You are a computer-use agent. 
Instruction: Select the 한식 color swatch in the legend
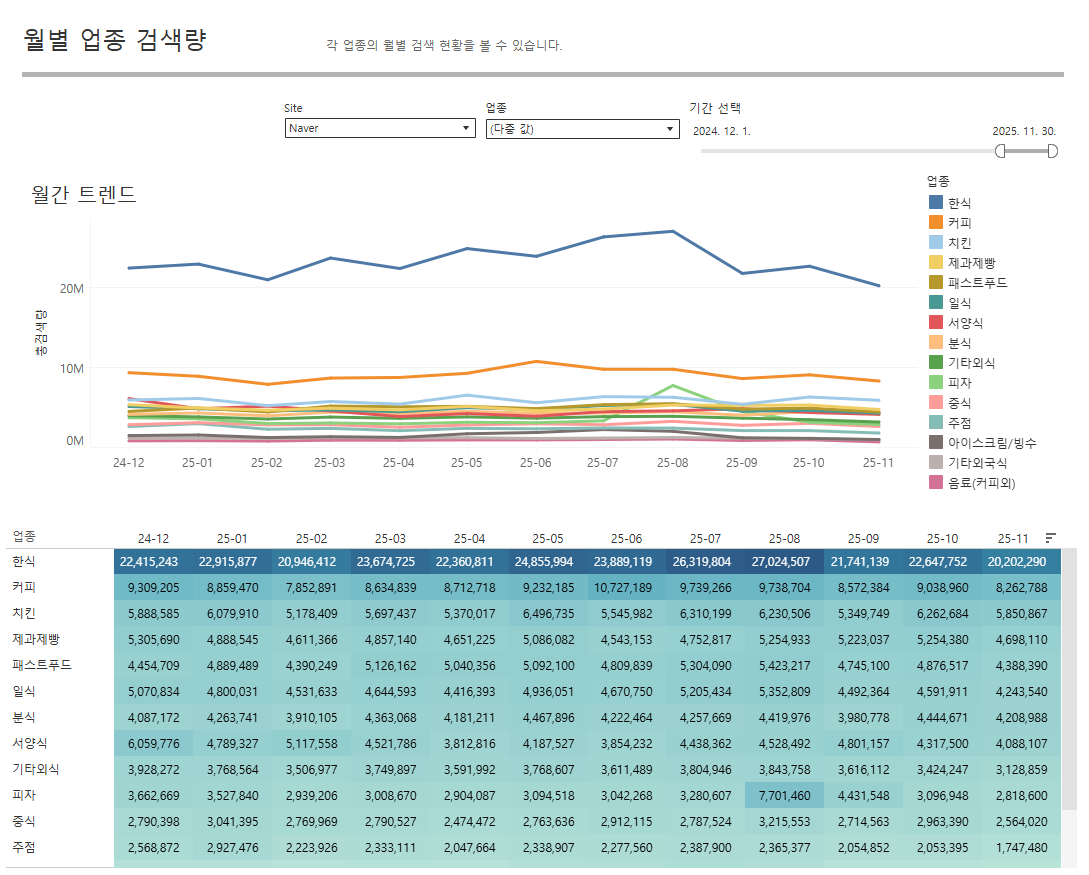pos(936,203)
